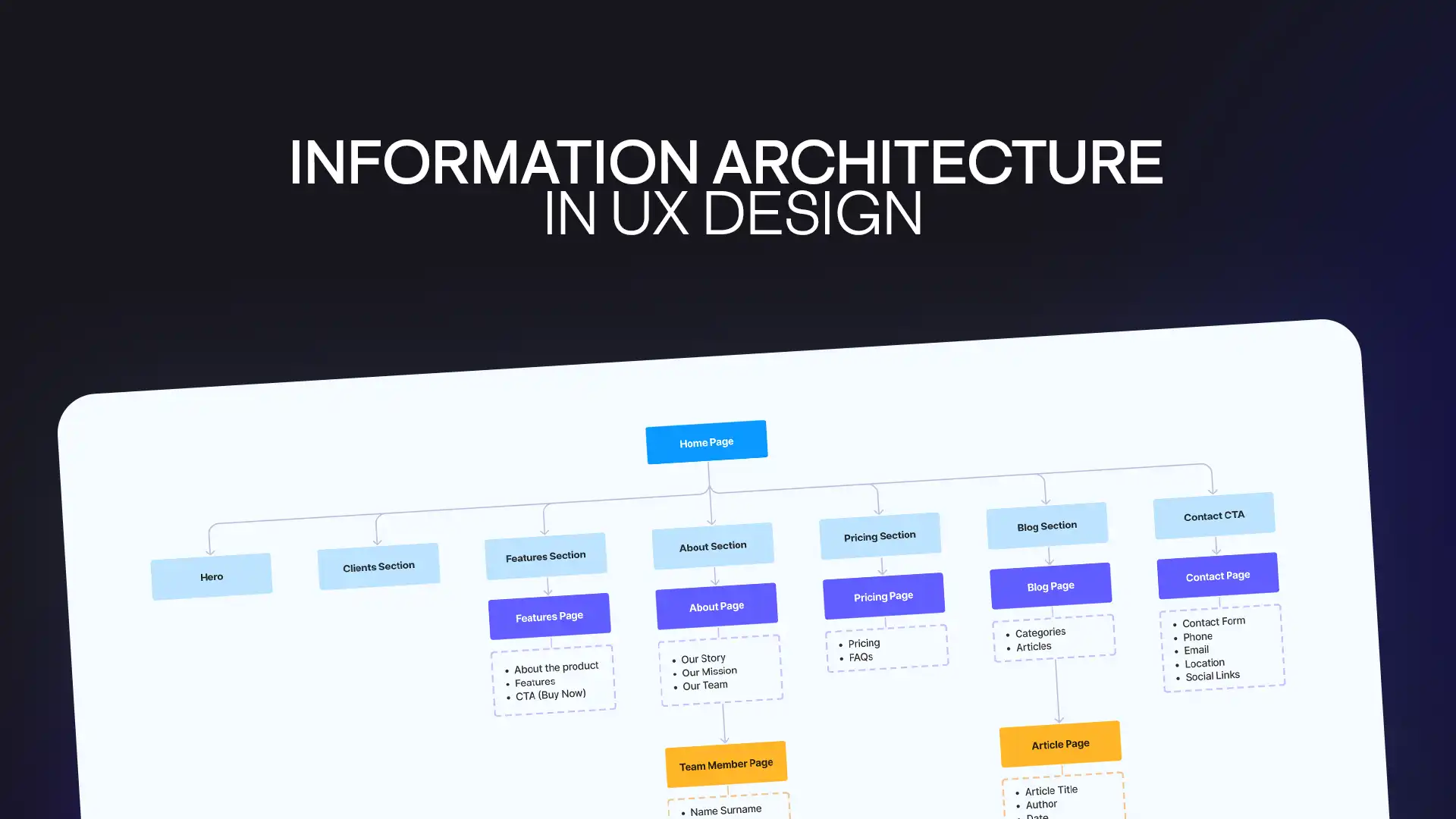Image resolution: width=1456 pixels, height=819 pixels.
Task: Open the Pricing Page node
Action: tap(883, 596)
